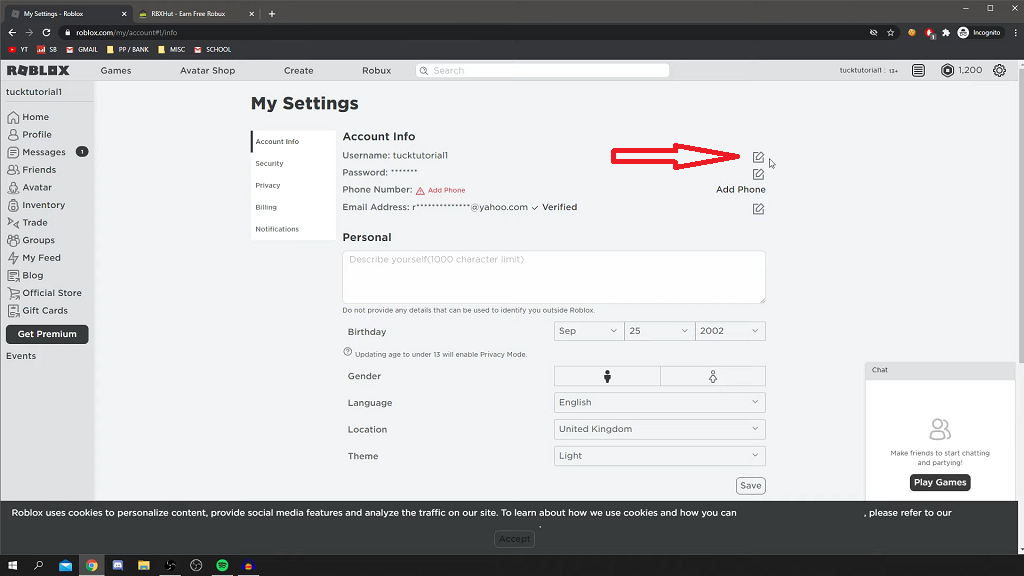Open the Games menu in the navbar
1024x576 pixels.
116,71
